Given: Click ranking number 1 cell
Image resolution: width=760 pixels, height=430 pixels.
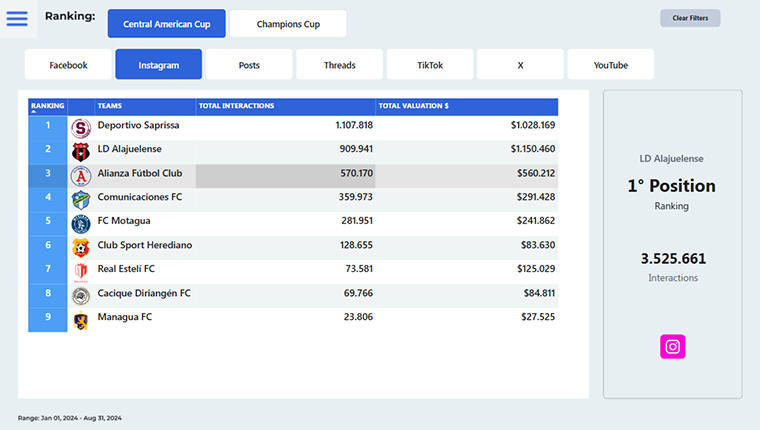Looking at the screenshot, I should (48, 128).
